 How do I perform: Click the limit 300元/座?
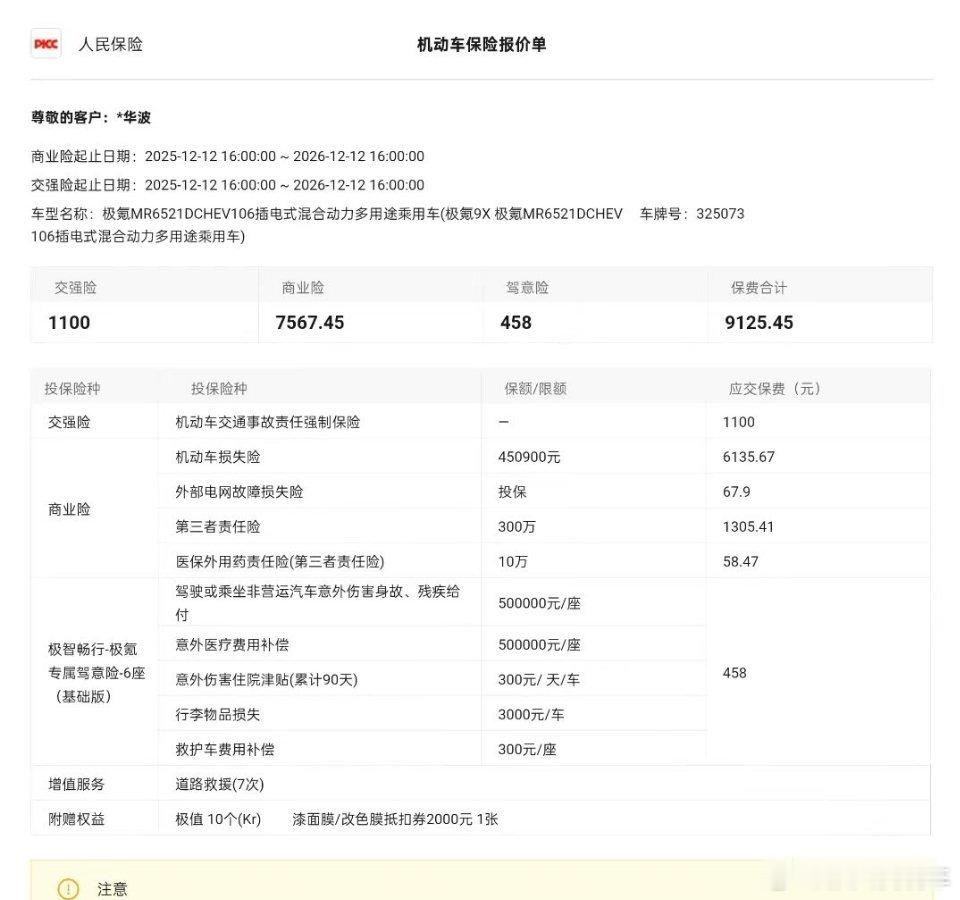click(x=527, y=749)
